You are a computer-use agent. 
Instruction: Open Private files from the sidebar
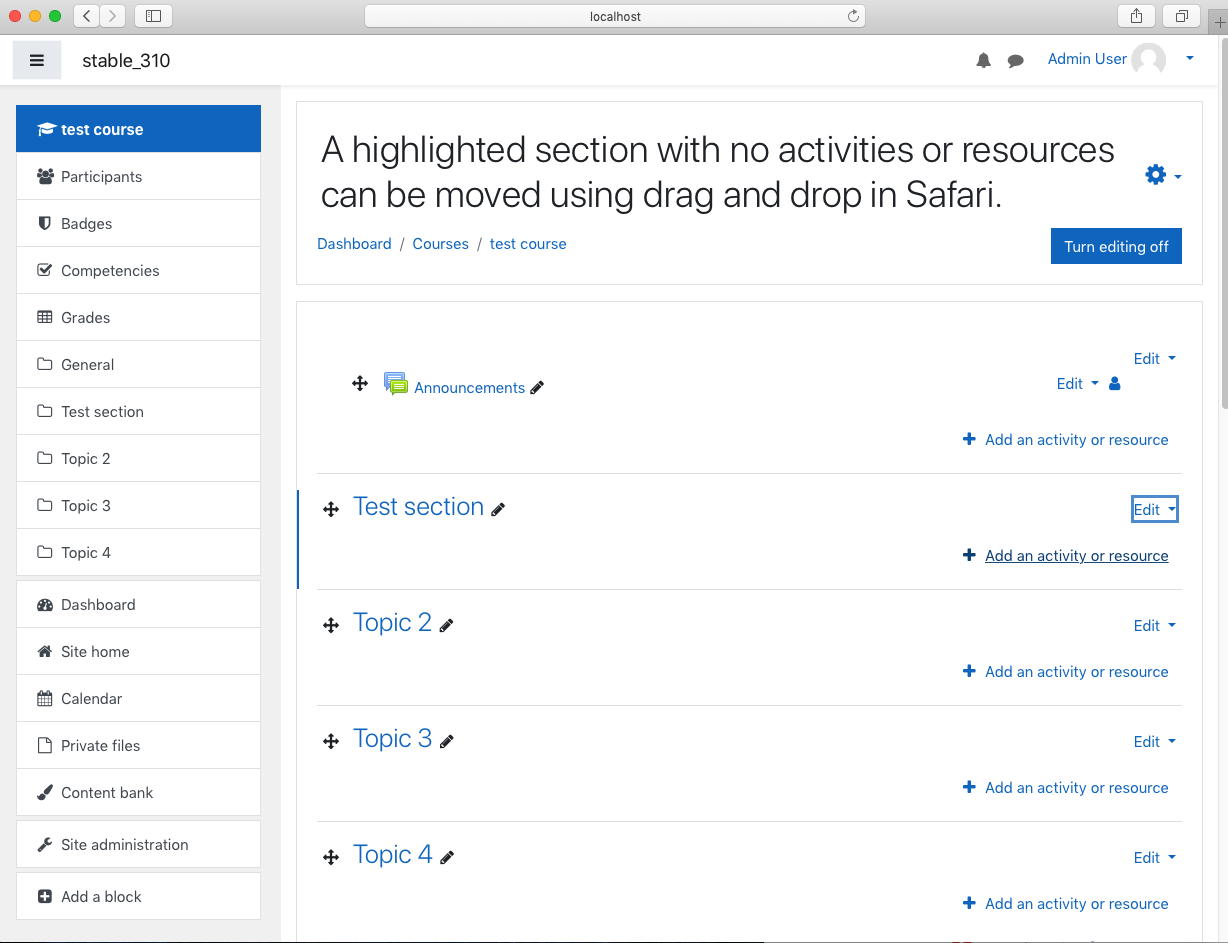[138, 745]
